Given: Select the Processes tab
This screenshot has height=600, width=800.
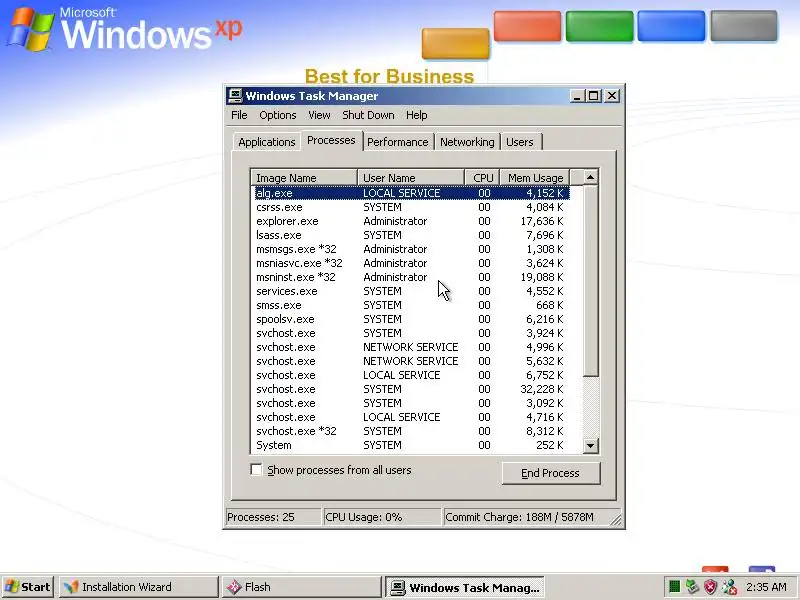Looking at the screenshot, I should [x=331, y=140].
